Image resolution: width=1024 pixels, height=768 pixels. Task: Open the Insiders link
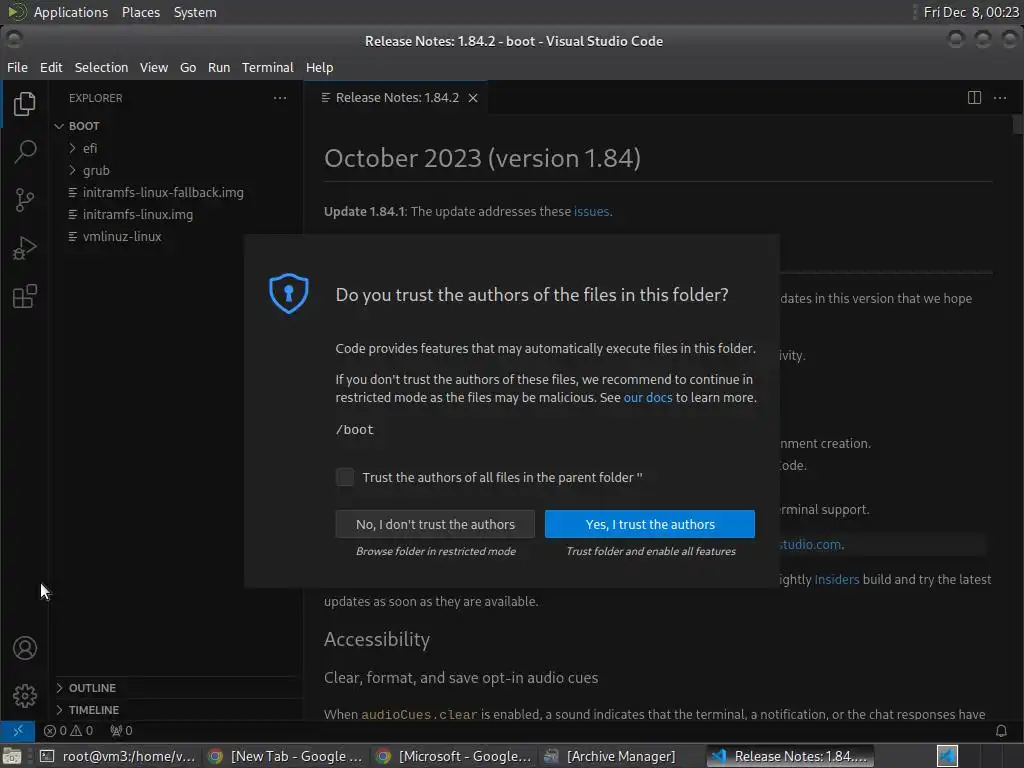click(x=837, y=579)
